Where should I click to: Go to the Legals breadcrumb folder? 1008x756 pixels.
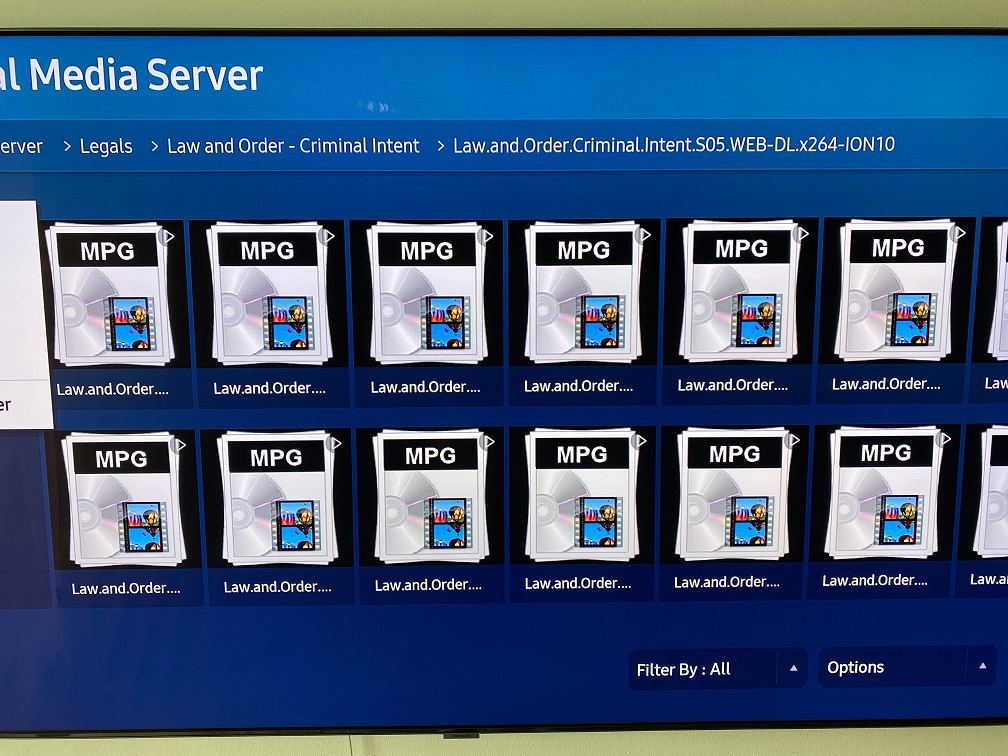(106, 147)
